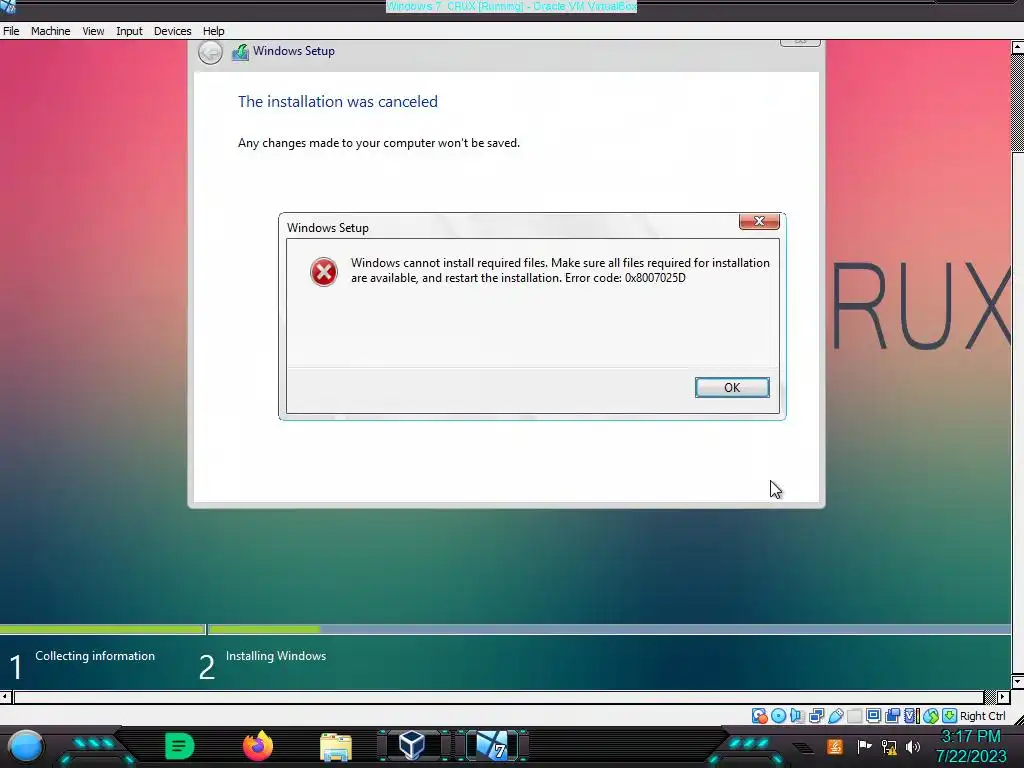Image resolution: width=1024 pixels, height=768 pixels.
Task: Click the keyboard capture arrow icon
Action: (x=950, y=716)
